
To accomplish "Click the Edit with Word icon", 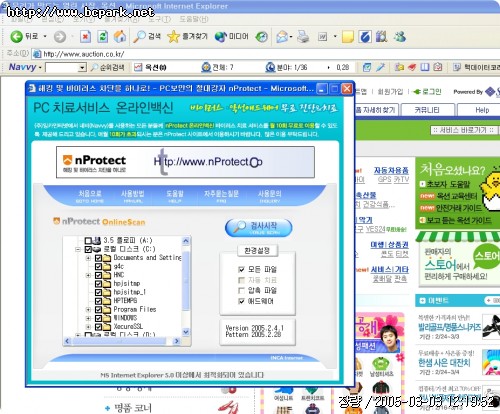I will 323,37.
